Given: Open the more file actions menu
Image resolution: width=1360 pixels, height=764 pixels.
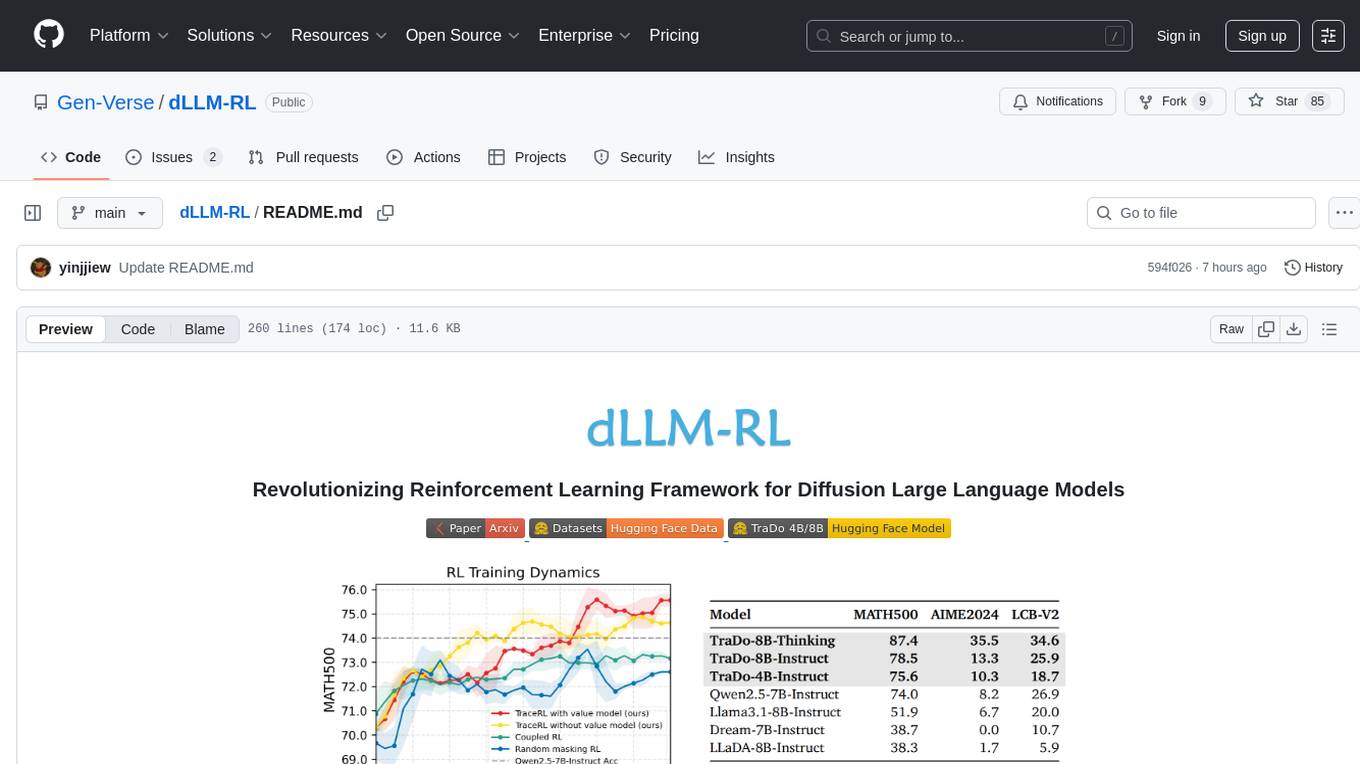Looking at the screenshot, I should pos(1344,213).
